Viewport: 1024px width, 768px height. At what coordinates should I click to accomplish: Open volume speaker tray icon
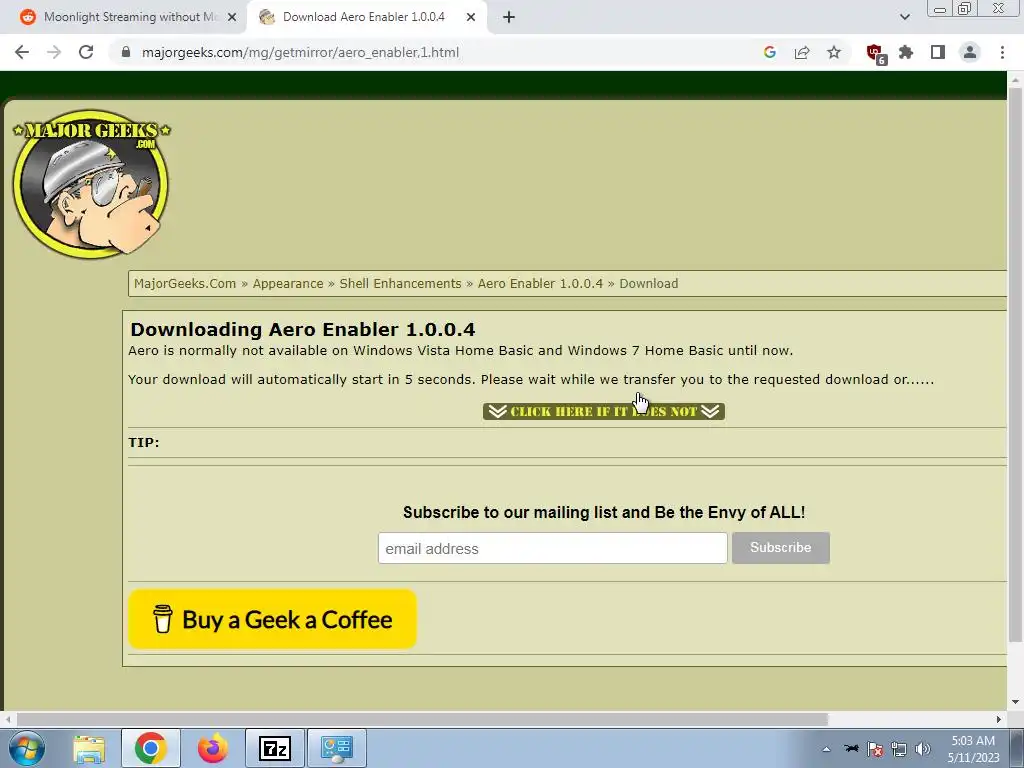923,749
